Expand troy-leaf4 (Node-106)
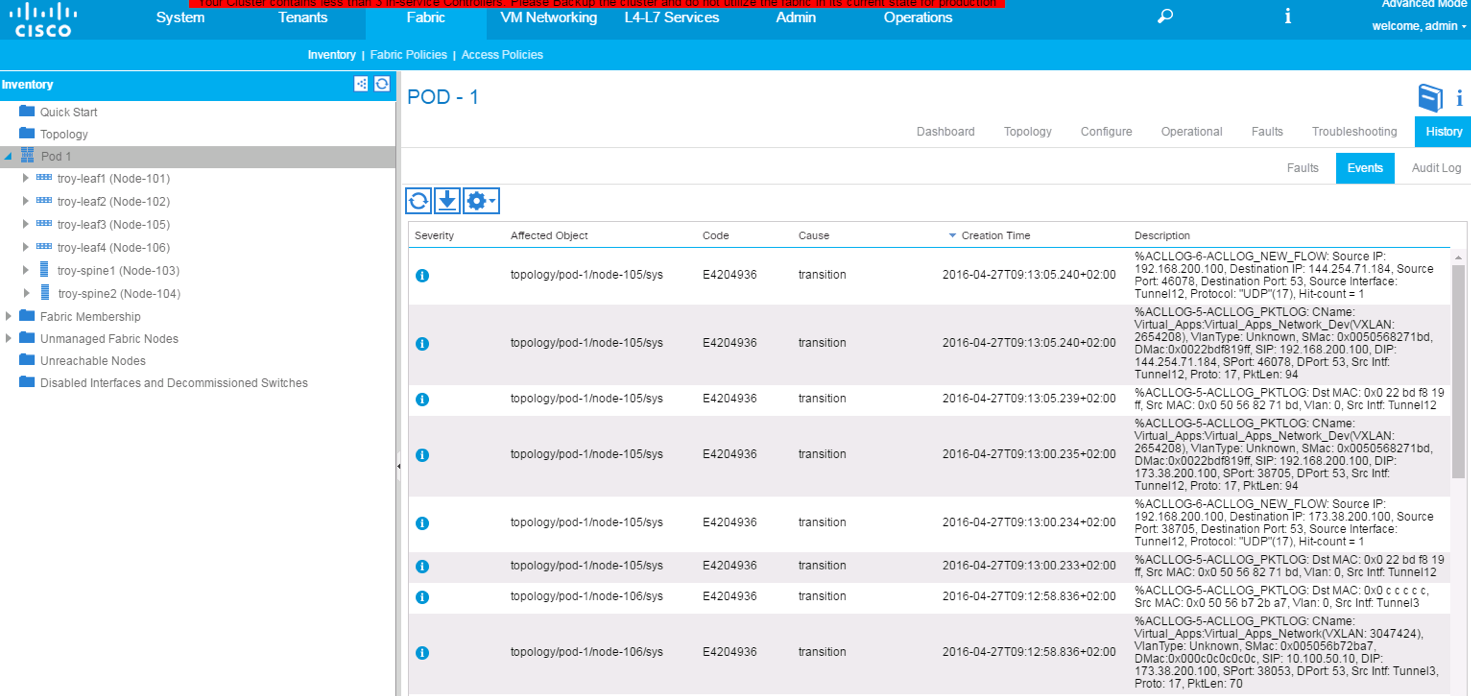This screenshot has width=1471, height=696. point(26,247)
